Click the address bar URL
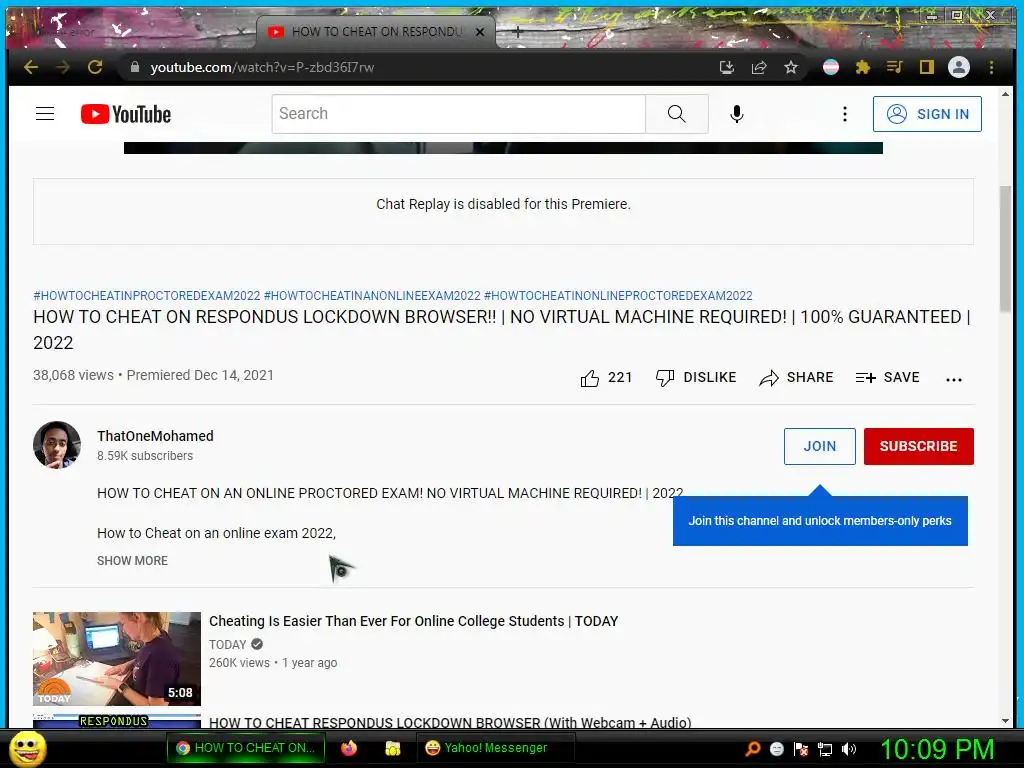The image size is (1024, 768). pyautogui.click(x=263, y=67)
